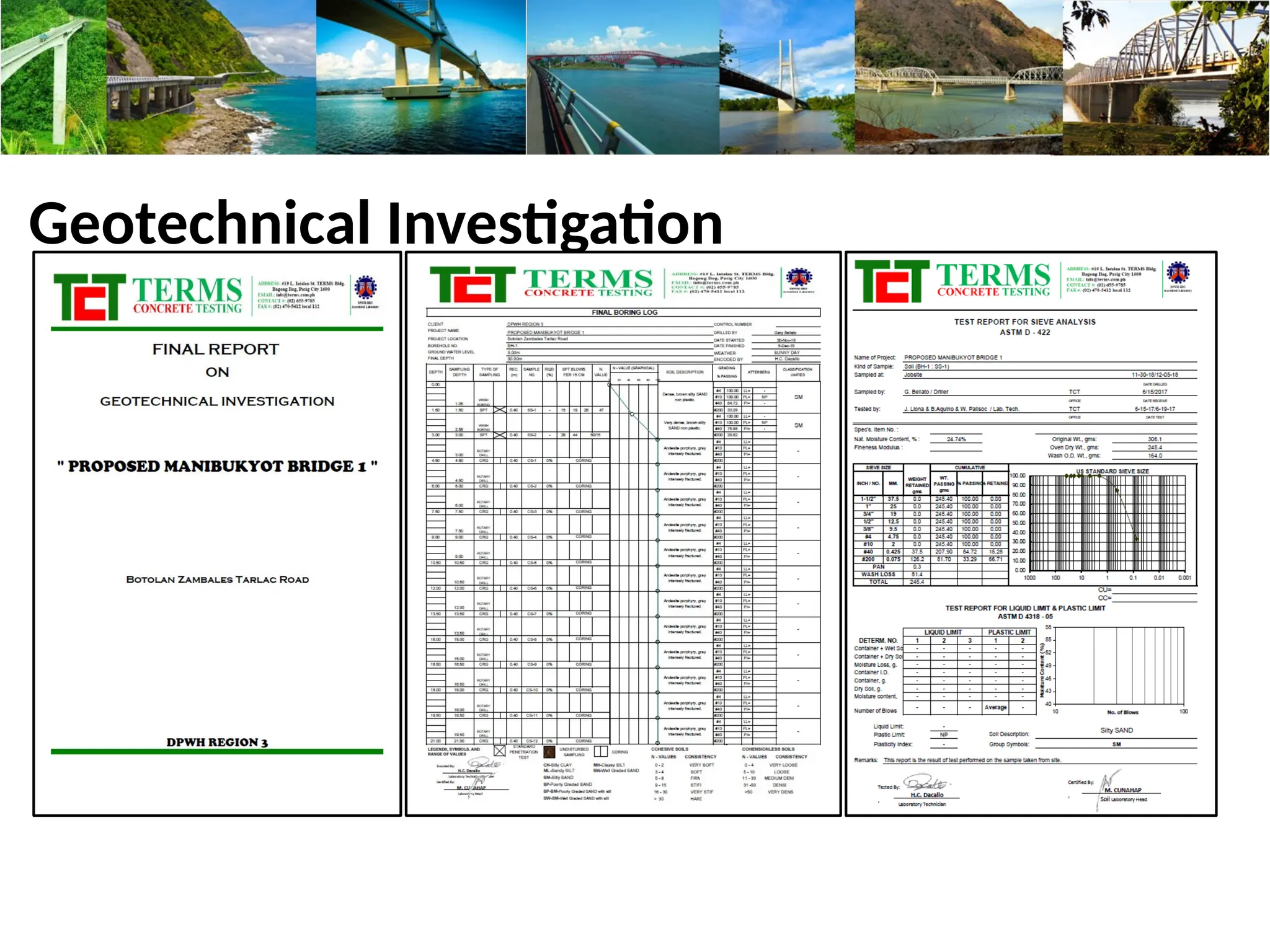Click the 'US STANDARD SIEVE SIZE' chart title
The height and width of the screenshot is (952, 1270).
pos(1112,471)
